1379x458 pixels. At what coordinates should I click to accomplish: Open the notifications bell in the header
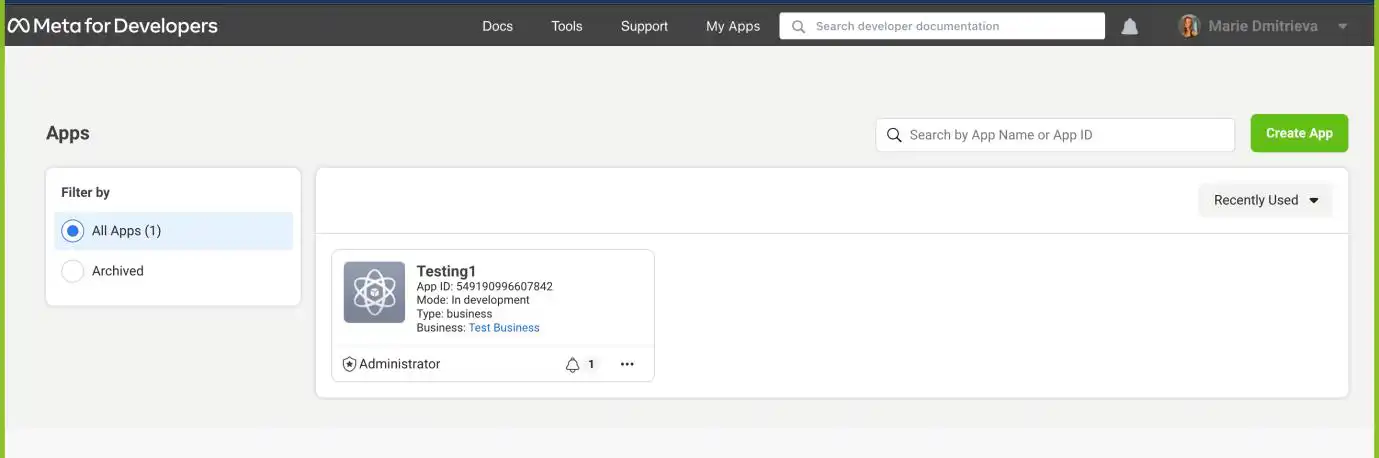(1129, 27)
